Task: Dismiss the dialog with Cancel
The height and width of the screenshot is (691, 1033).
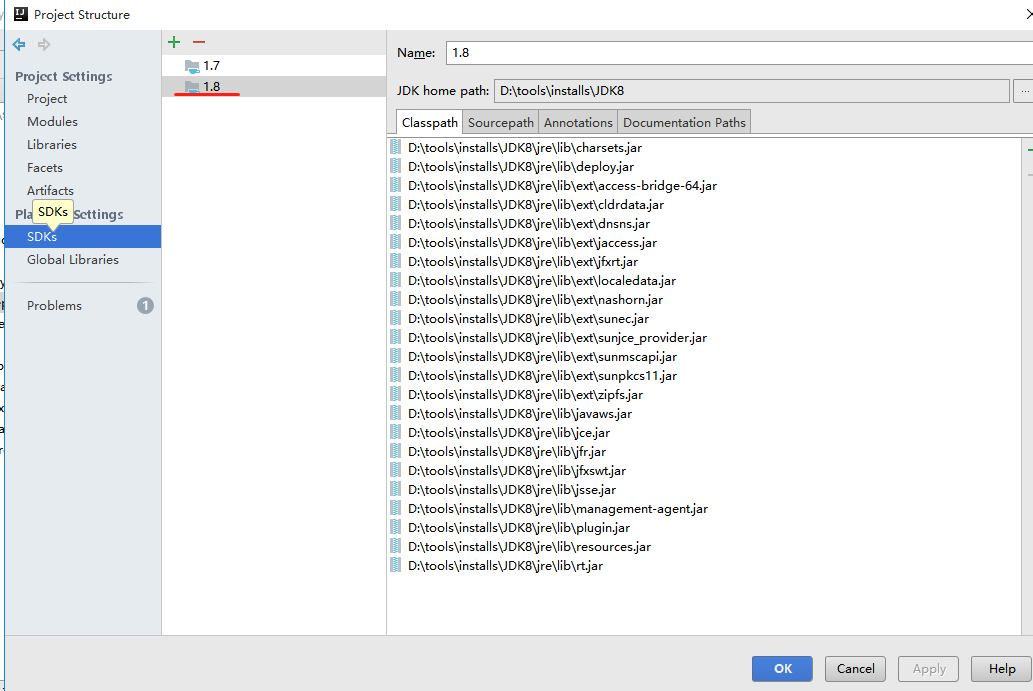Action: pyautogui.click(x=855, y=668)
